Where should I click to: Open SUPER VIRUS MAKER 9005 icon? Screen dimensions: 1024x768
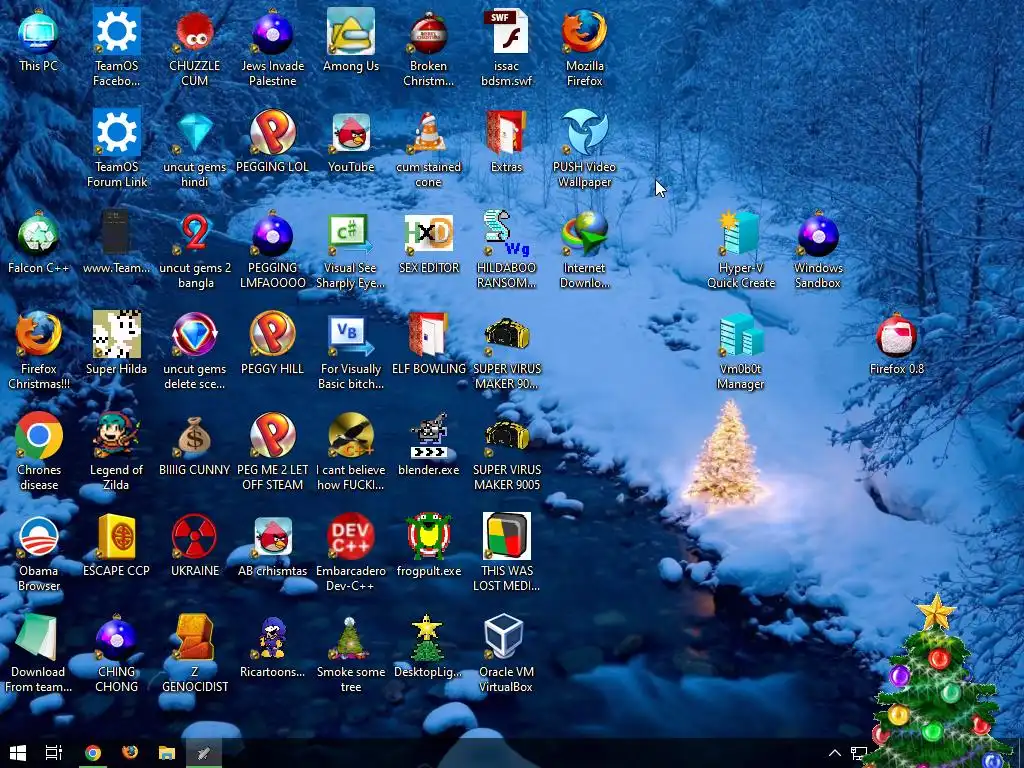coord(506,435)
